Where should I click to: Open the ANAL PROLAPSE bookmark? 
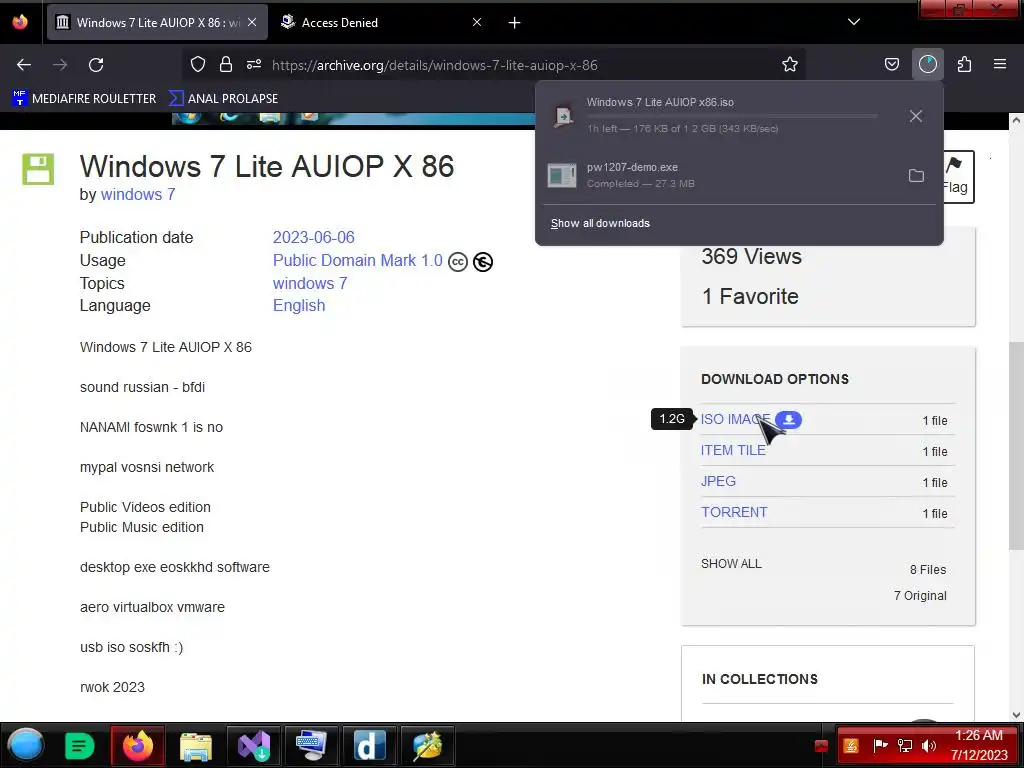click(x=223, y=99)
